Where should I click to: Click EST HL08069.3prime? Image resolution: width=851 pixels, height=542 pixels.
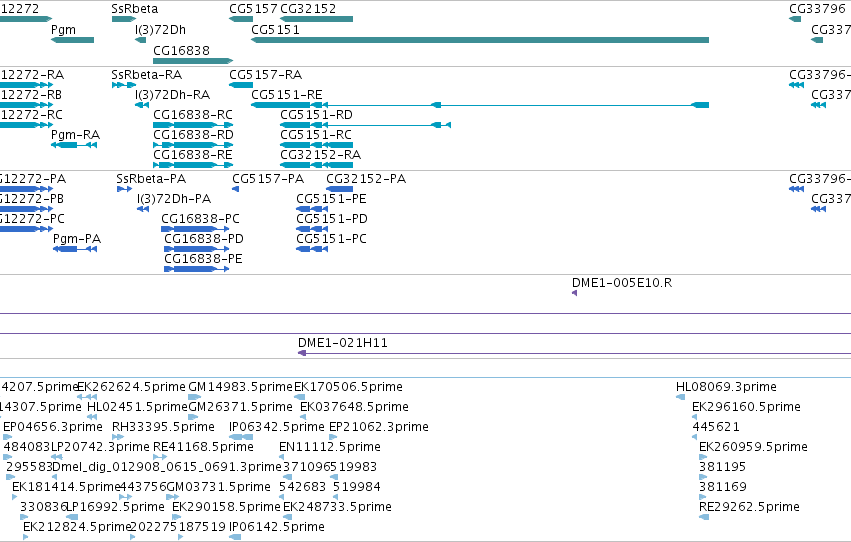726,387
